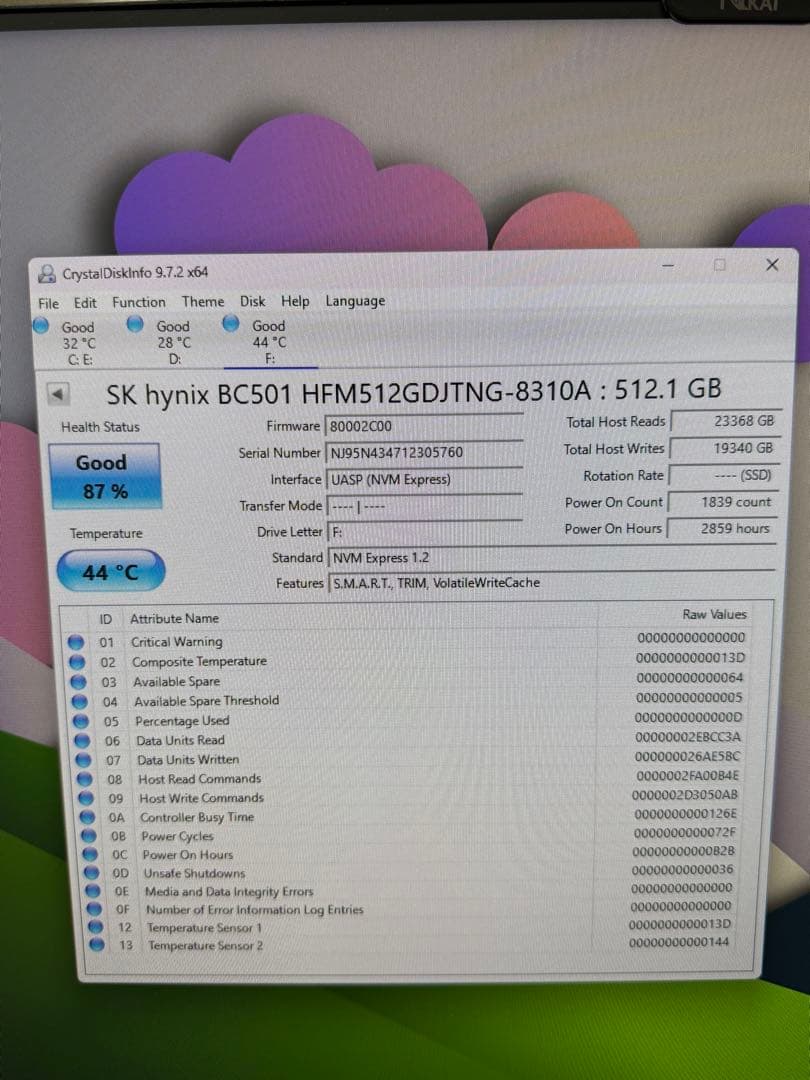810x1080 pixels.
Task: Select the Percentage Used attribute name
Action: click(x=182, y=721)
